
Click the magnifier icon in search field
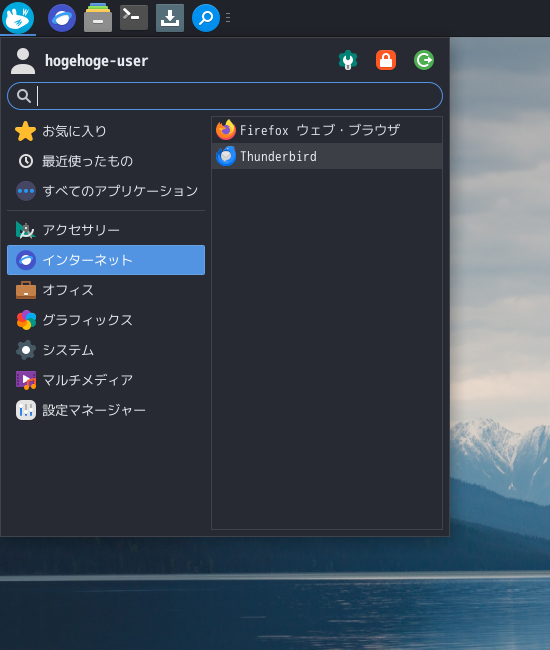point(24,96)
